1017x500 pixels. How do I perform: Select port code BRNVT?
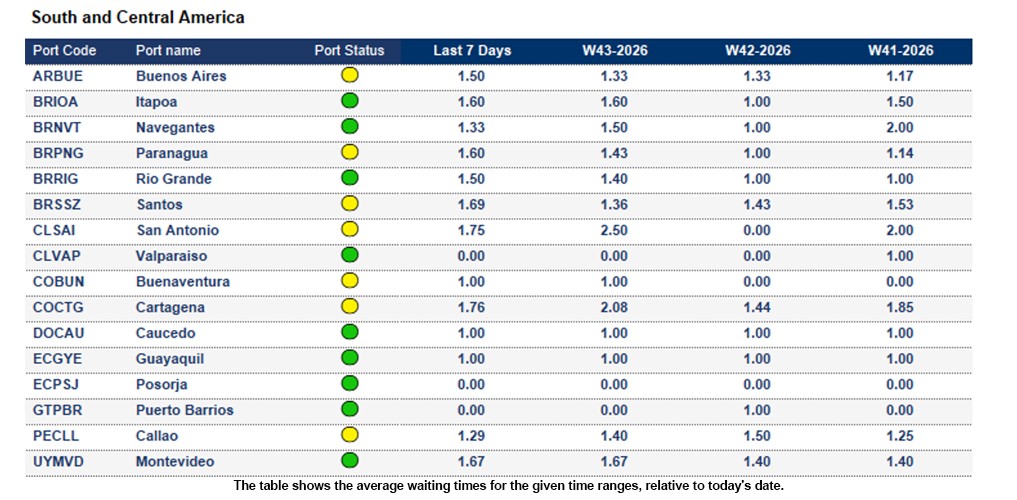point(57,127)
